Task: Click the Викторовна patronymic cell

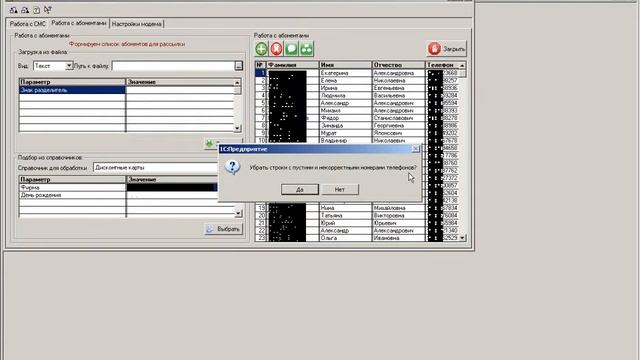Action: [x=398, y=216]
